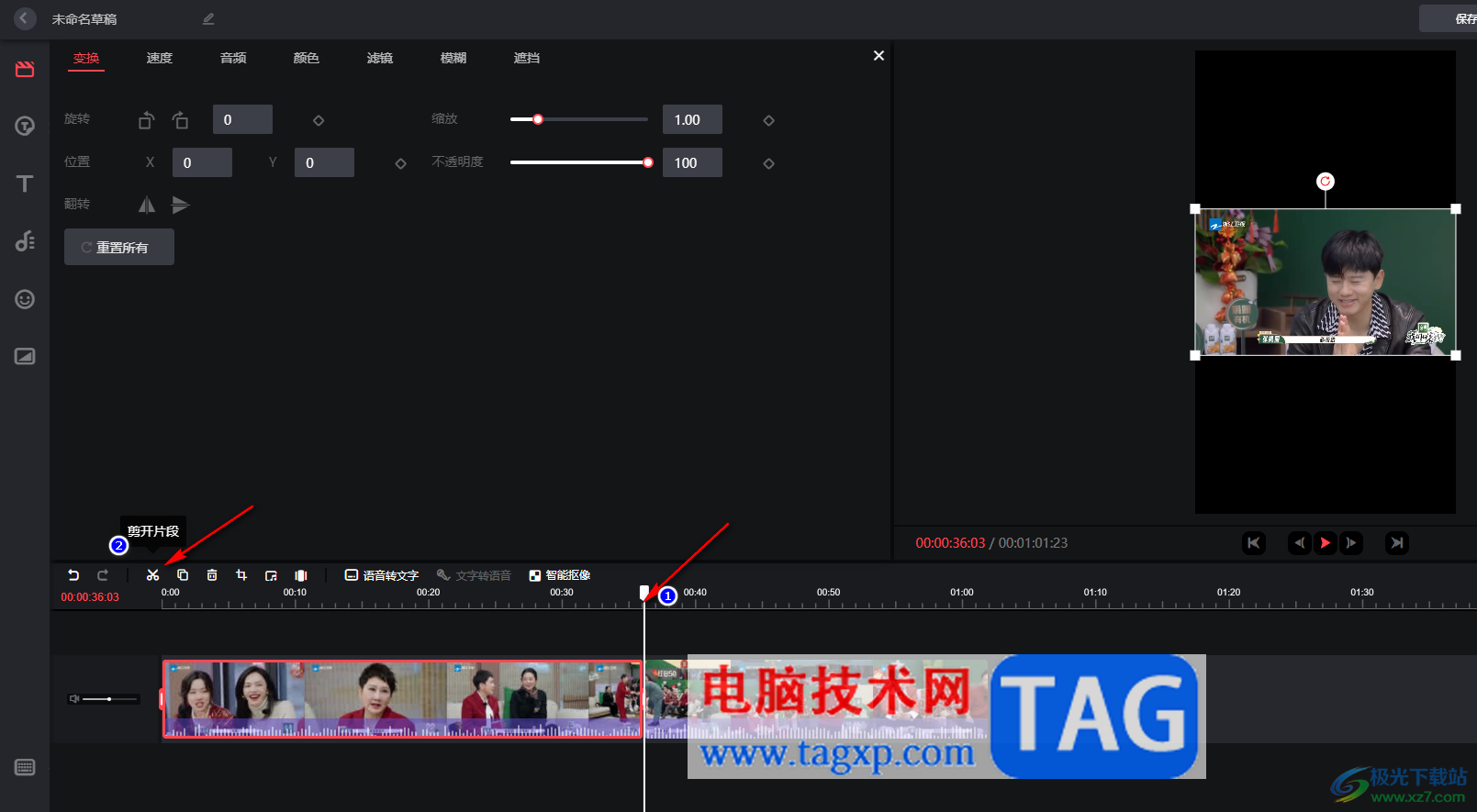Rotate clip clockwise icon
Viewport: 1477px width, 812px height.
tap(180, 120)
